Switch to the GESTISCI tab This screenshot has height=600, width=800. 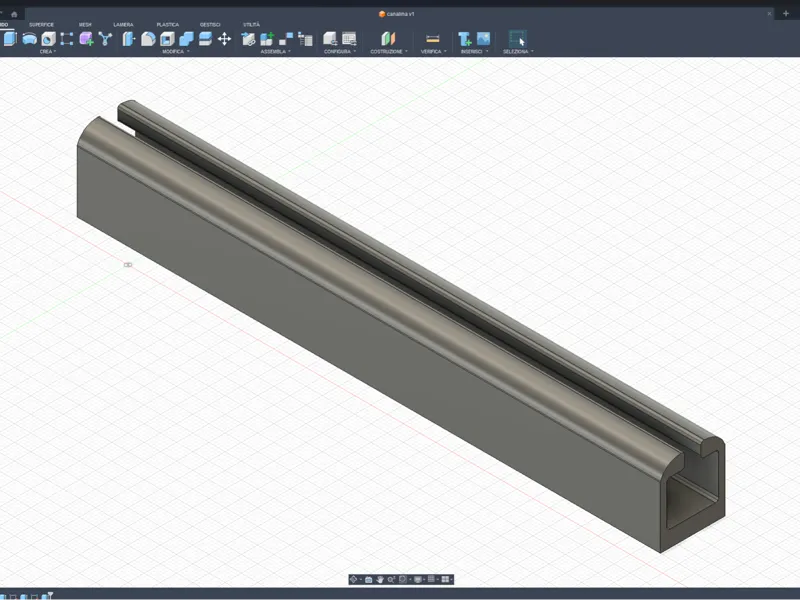[210, 24]
